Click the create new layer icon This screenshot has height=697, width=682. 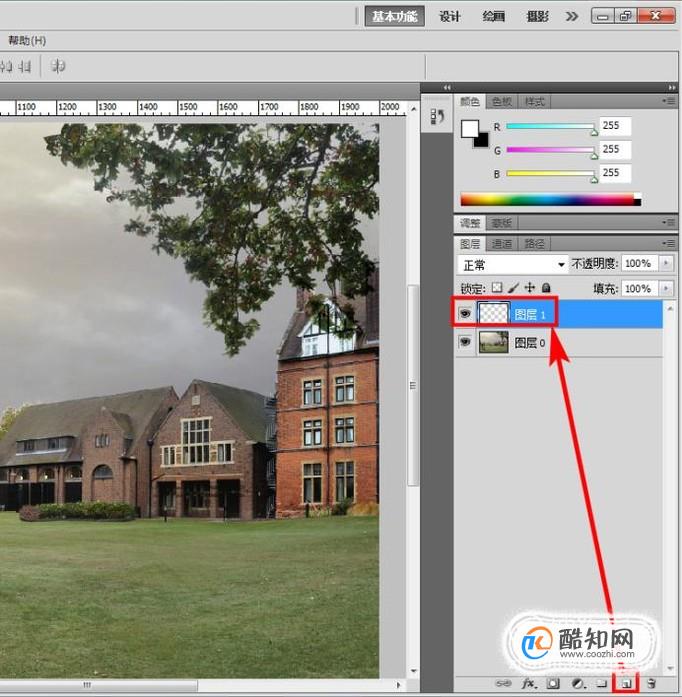pyautogui.click(x=626, y=683)
